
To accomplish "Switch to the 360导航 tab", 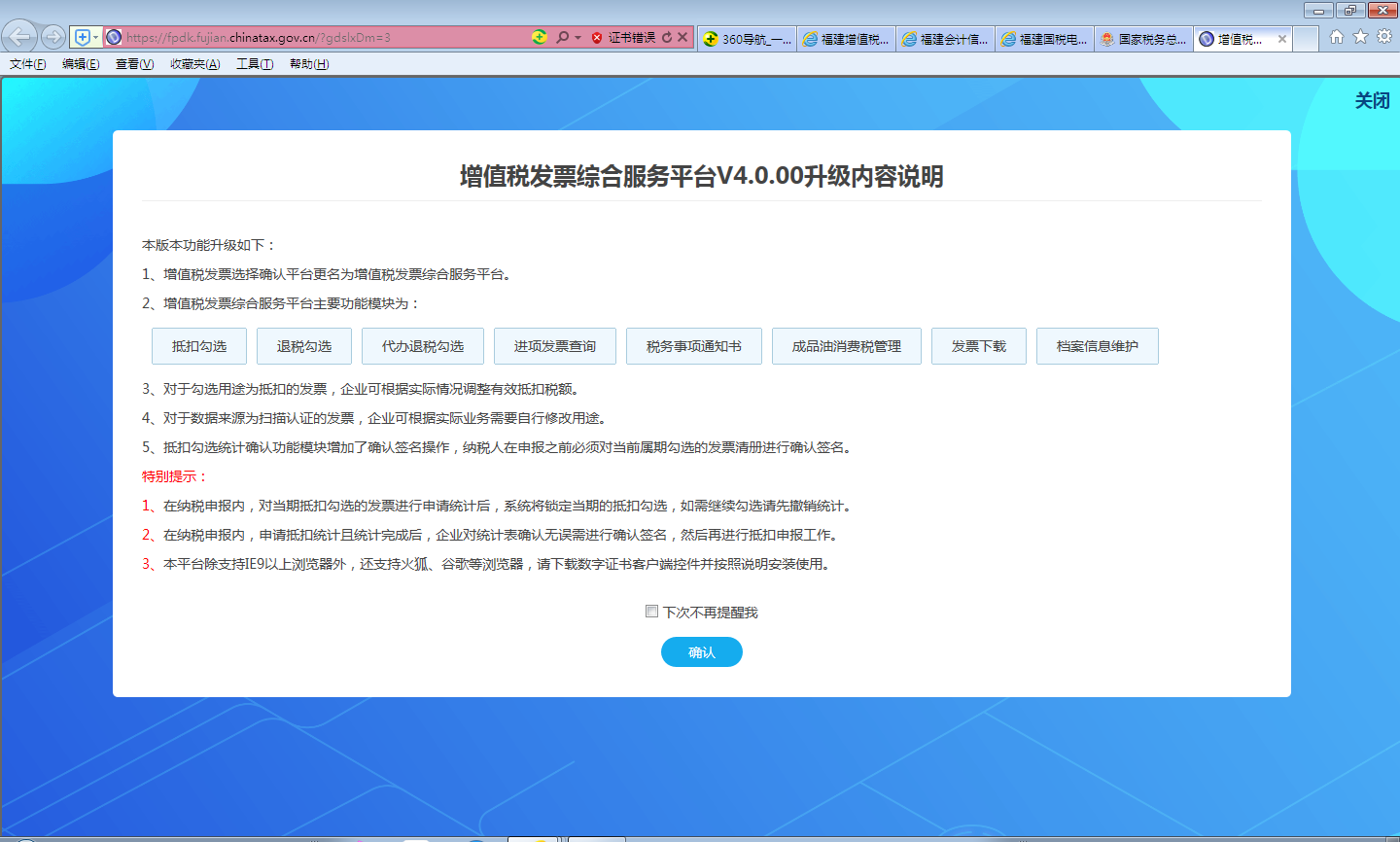I will (x=748, y=39).
